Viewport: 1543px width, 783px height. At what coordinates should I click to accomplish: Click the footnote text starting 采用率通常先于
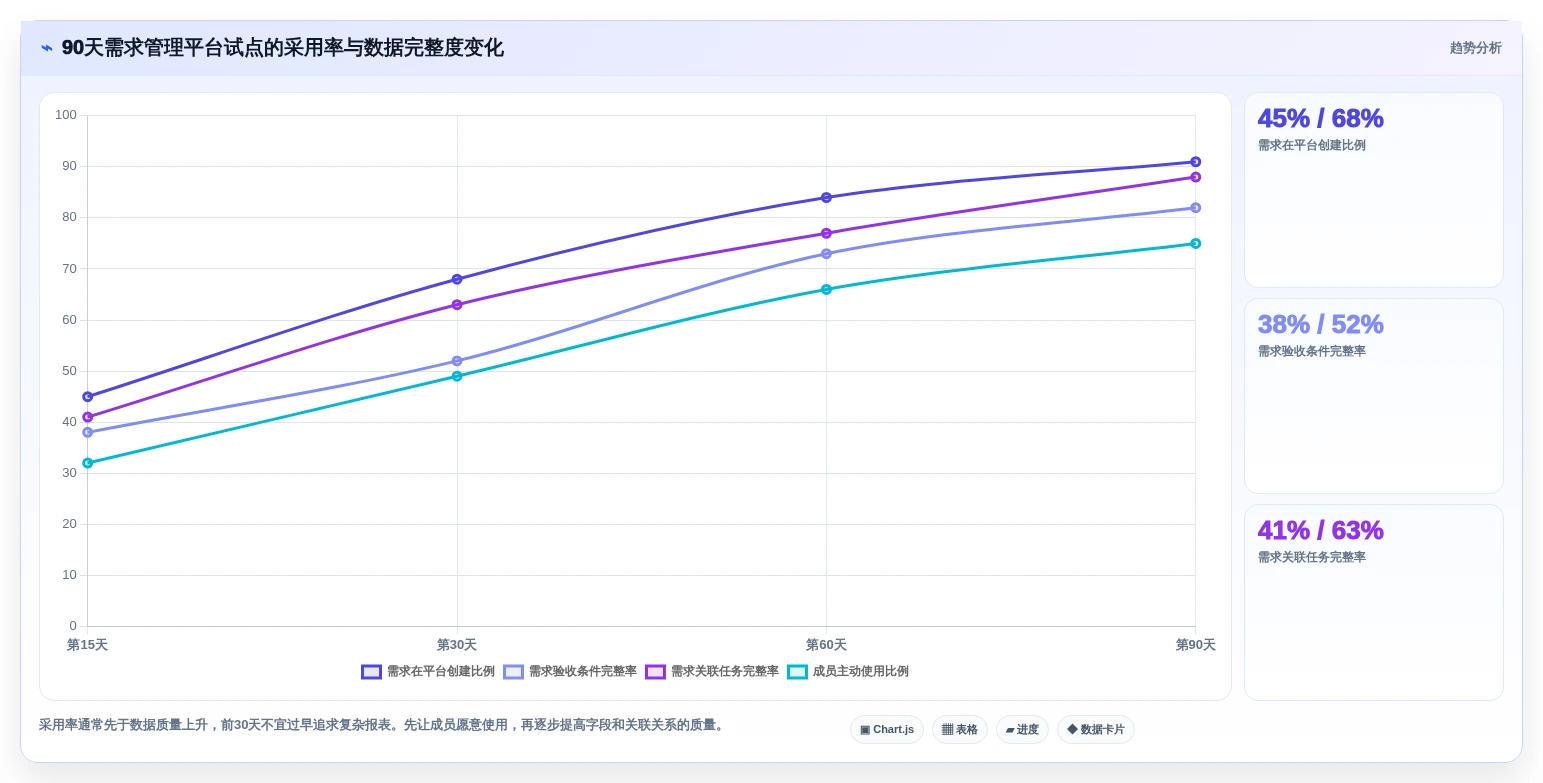pos(383,725)
